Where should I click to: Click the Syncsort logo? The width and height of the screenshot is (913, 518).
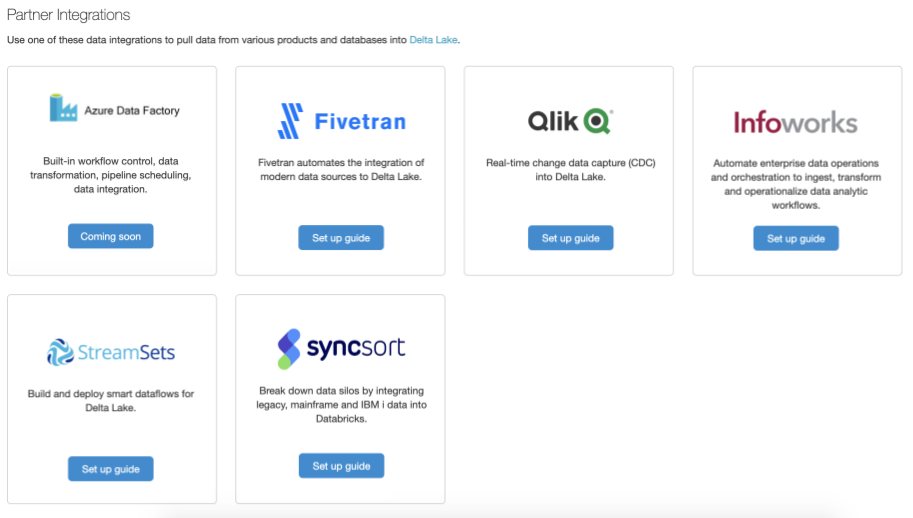(x=341, y=348)
